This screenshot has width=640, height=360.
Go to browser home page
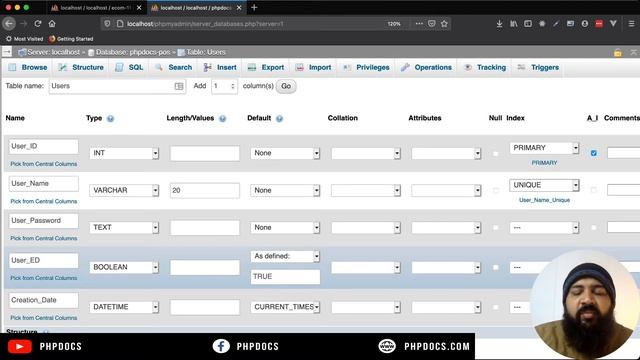click(x=52, y=24)
